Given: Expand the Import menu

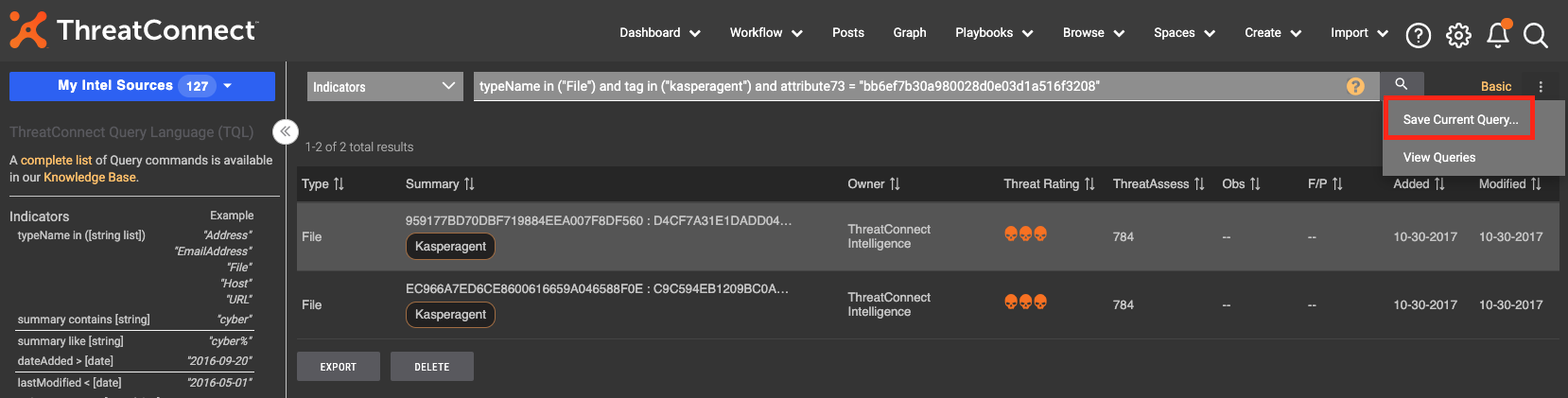Looking at the screenshot, I should [x=1359, y=33].
